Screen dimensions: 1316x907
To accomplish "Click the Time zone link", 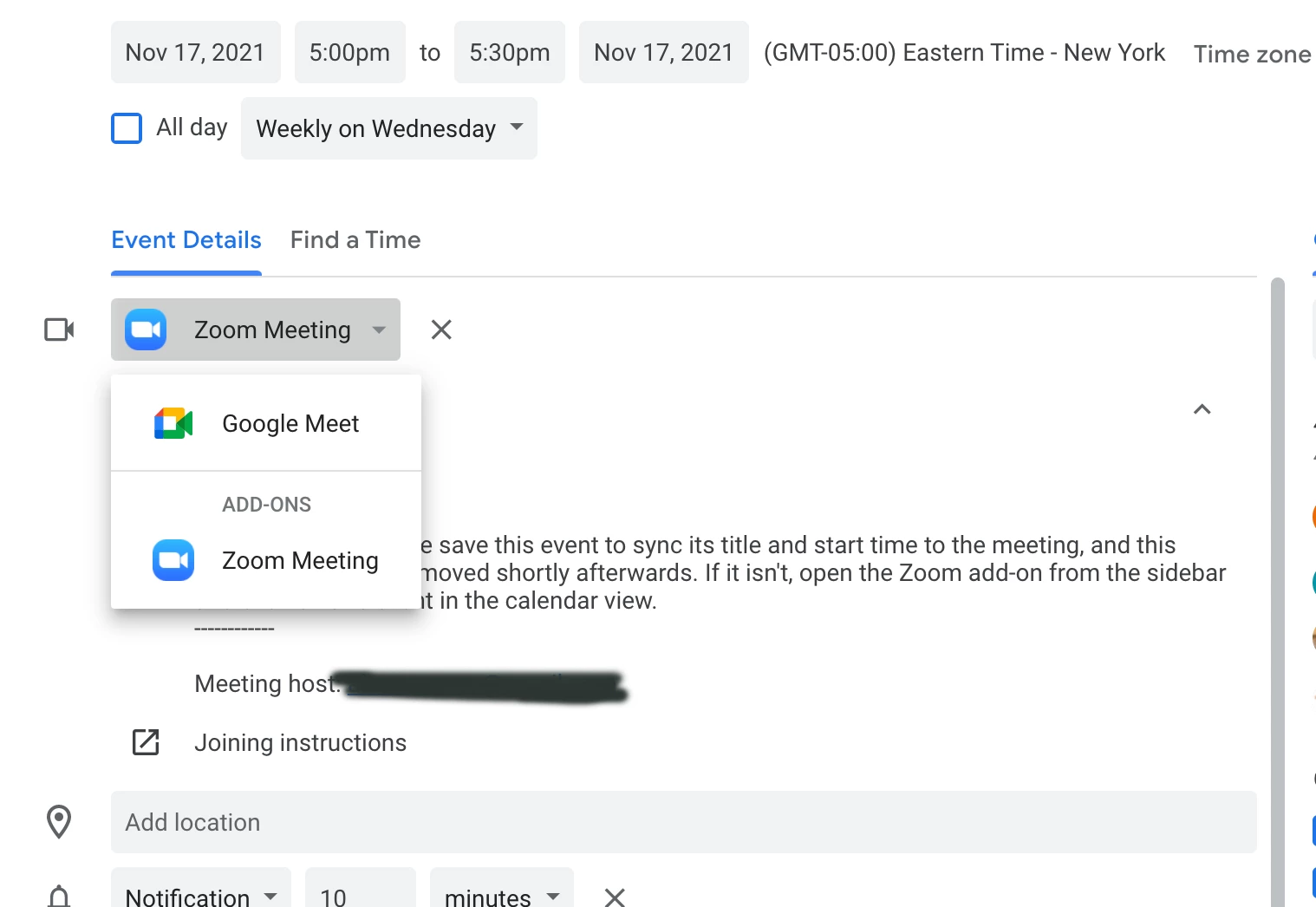I will click(1252, 54).
